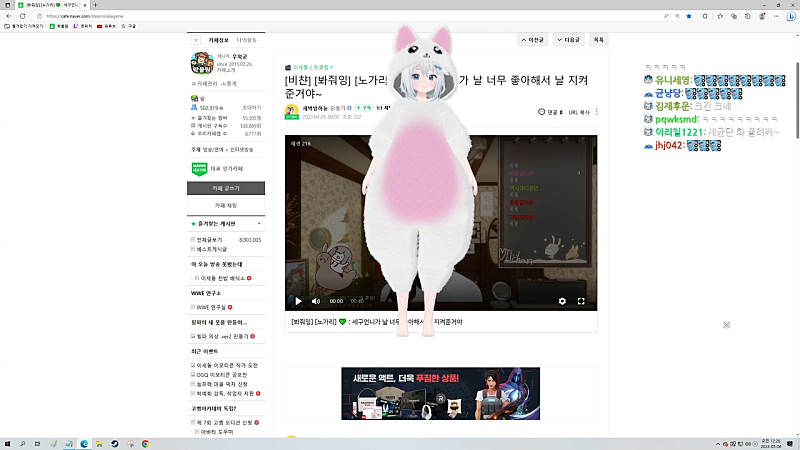Open the taskbar search icon

pos(22,444)
